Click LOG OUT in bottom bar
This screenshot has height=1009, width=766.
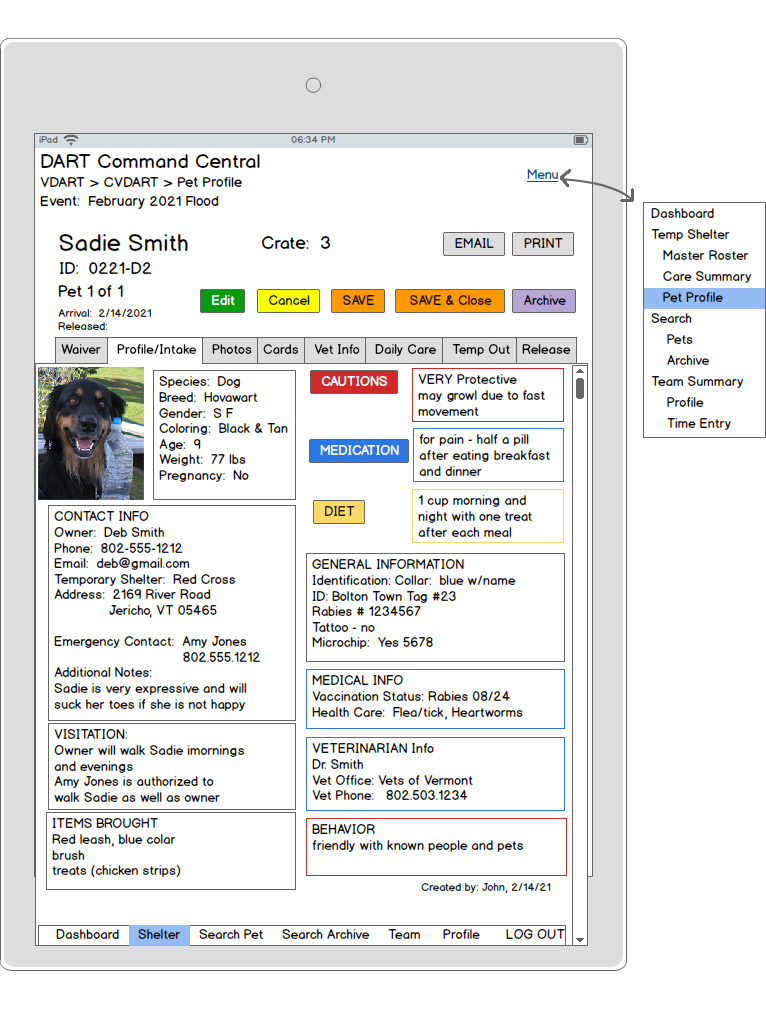pyautogui.click(x=534, y=935)
